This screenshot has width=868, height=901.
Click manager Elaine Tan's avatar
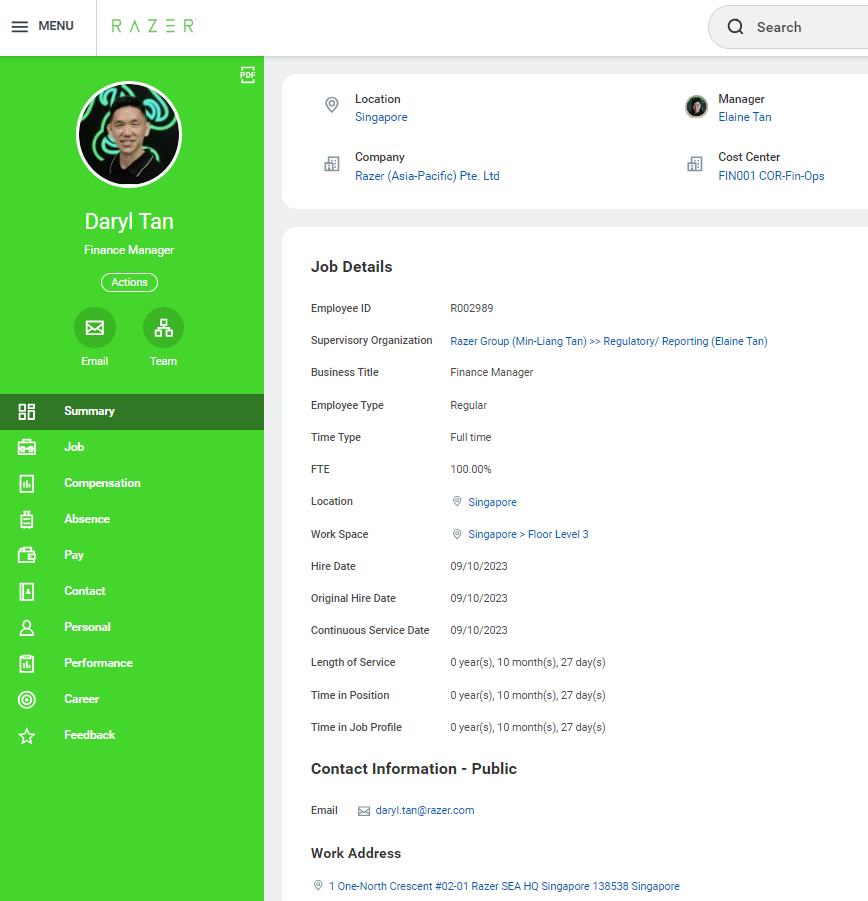click(x=696, y=106)
